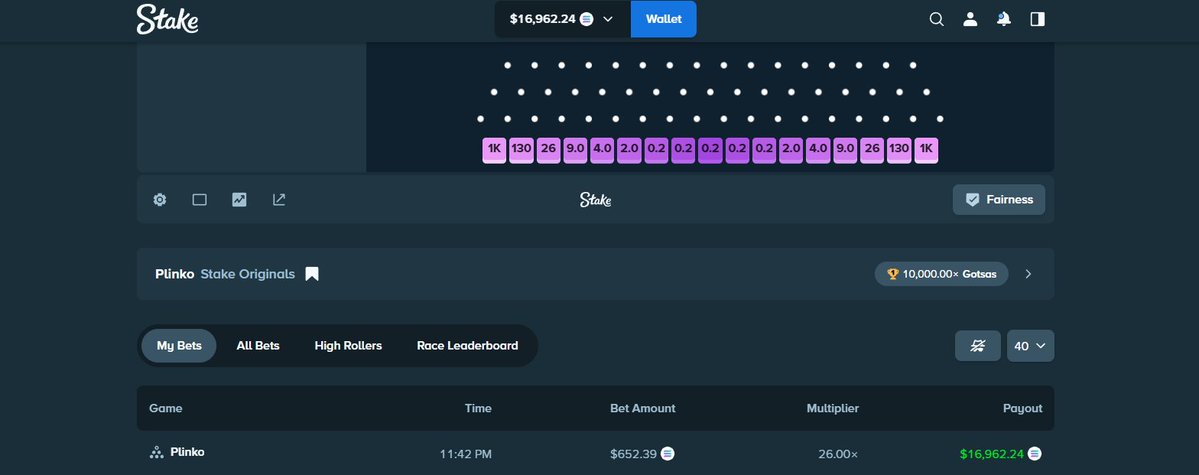Image resolution: width=1199 pixels, height=475 pixels.
Task: Open the Fairness button
Action: [x=999, y=200]
